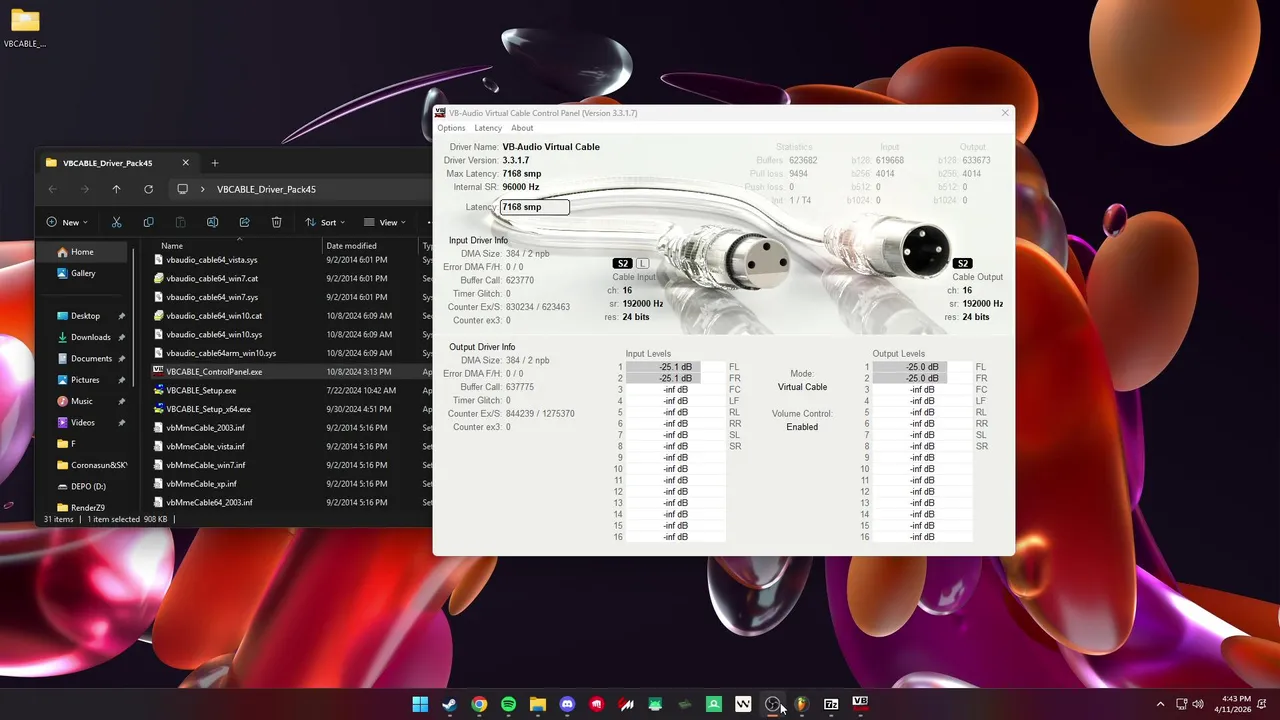
Task: Select file vbMmeCable_xp.inf
Action: (x=201, y=484)
